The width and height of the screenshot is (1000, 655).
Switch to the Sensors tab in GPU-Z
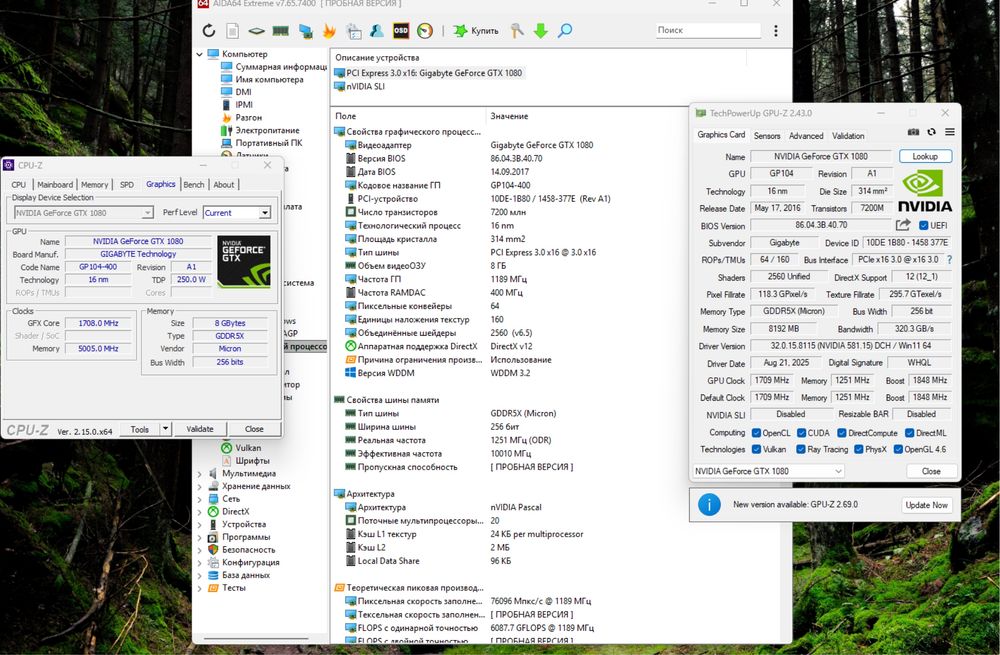[x=767, y=136]
